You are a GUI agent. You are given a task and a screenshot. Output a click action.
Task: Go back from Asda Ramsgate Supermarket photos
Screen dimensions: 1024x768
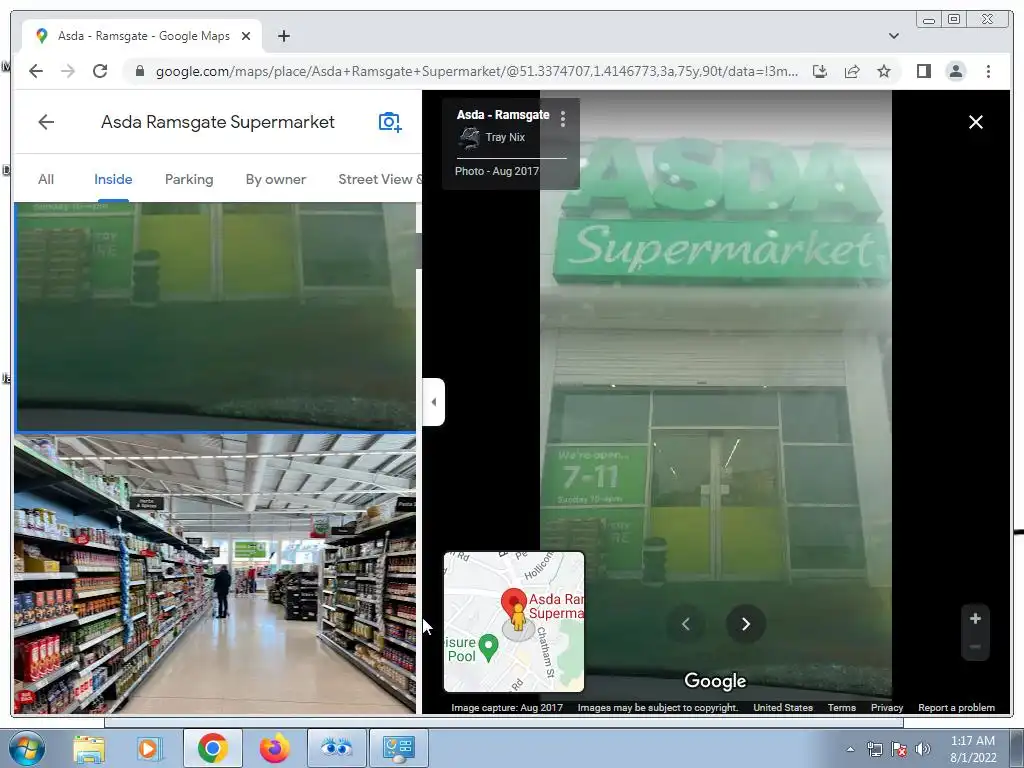[x=46, y=122]
